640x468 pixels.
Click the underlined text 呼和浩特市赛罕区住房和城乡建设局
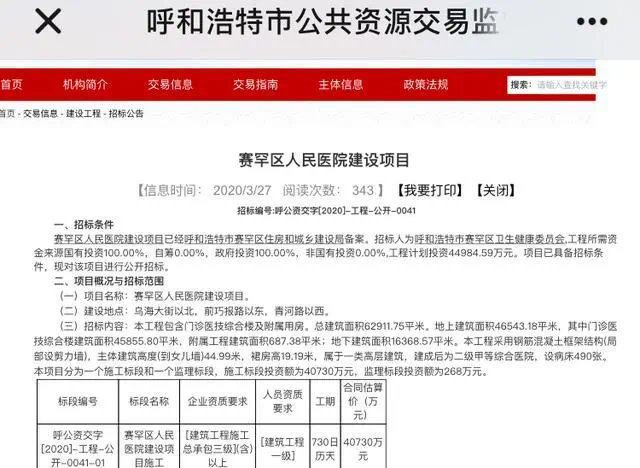point(264,239)
